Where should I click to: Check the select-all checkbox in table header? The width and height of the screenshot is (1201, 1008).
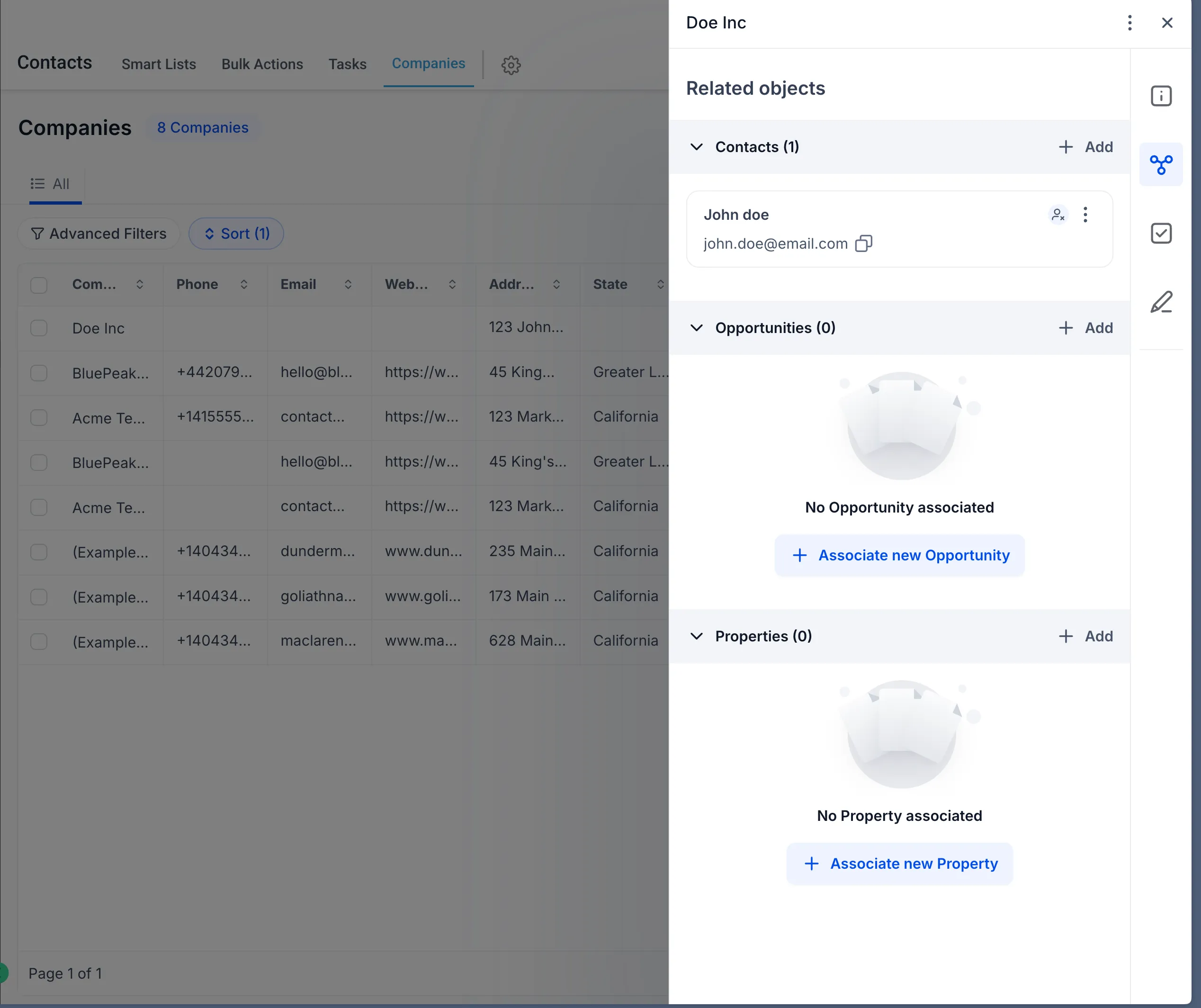(38, 284)
